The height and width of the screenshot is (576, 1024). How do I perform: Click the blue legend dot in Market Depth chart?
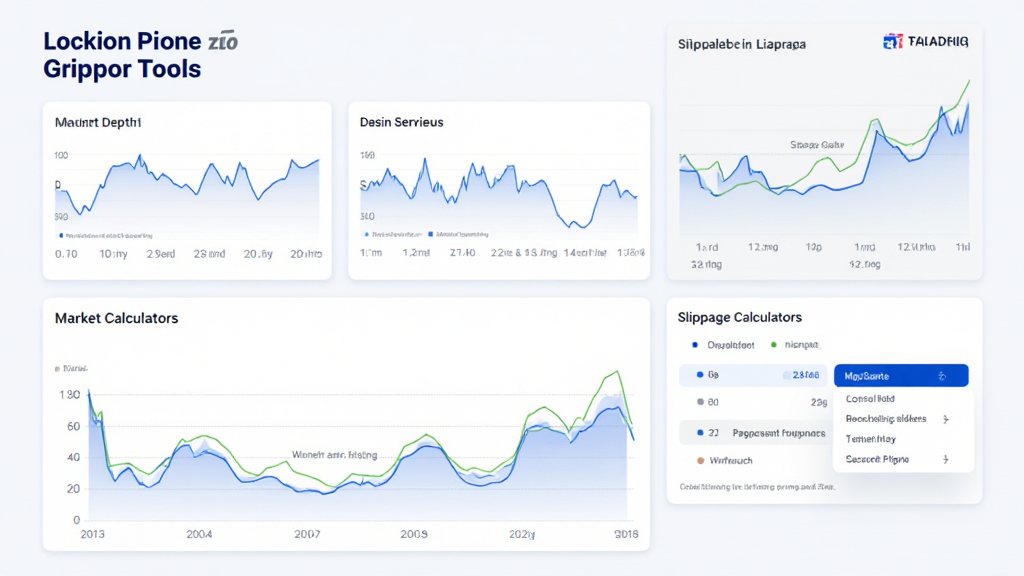tap(62, 236)
